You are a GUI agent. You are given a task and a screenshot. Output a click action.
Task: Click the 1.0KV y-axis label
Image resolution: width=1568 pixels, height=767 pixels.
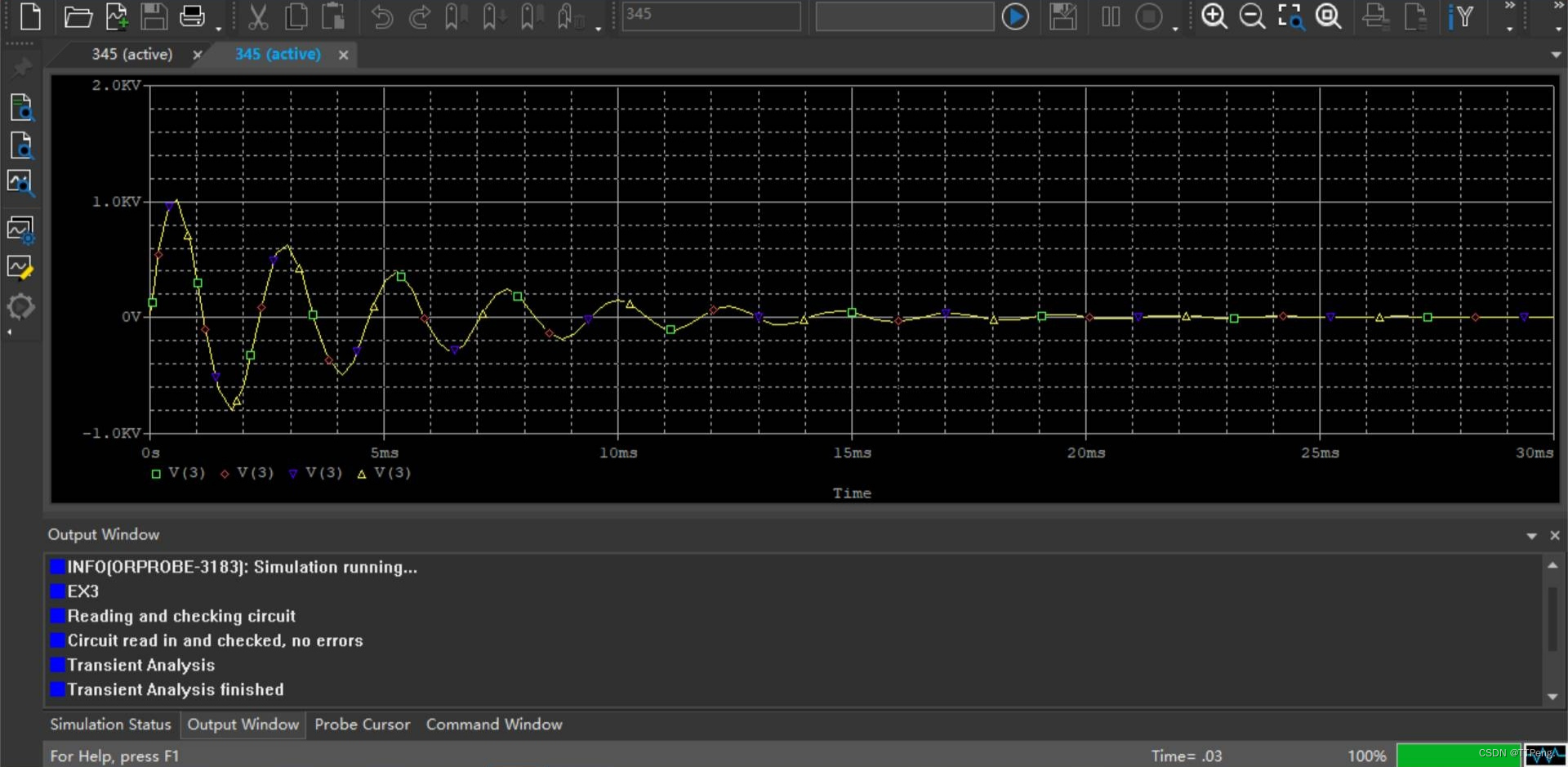click(116, 201)
